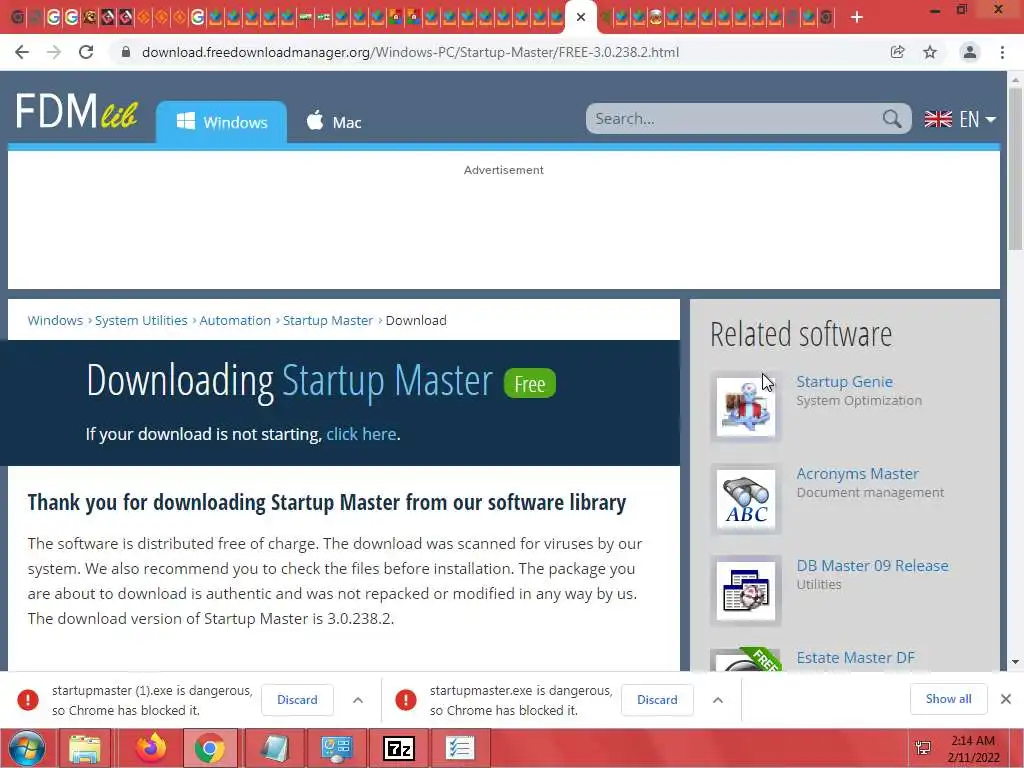Click the red warning icon for startupmaster.exe

406,699
